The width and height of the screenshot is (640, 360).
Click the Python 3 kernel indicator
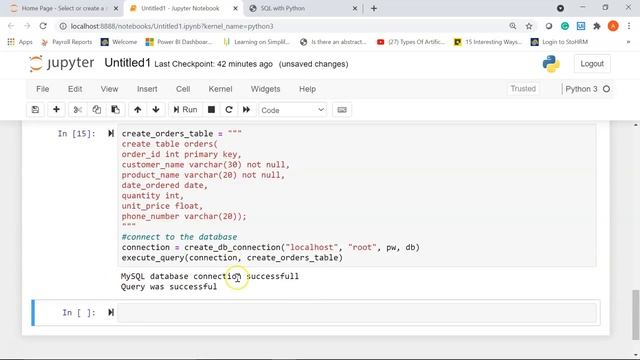[588, 89]
